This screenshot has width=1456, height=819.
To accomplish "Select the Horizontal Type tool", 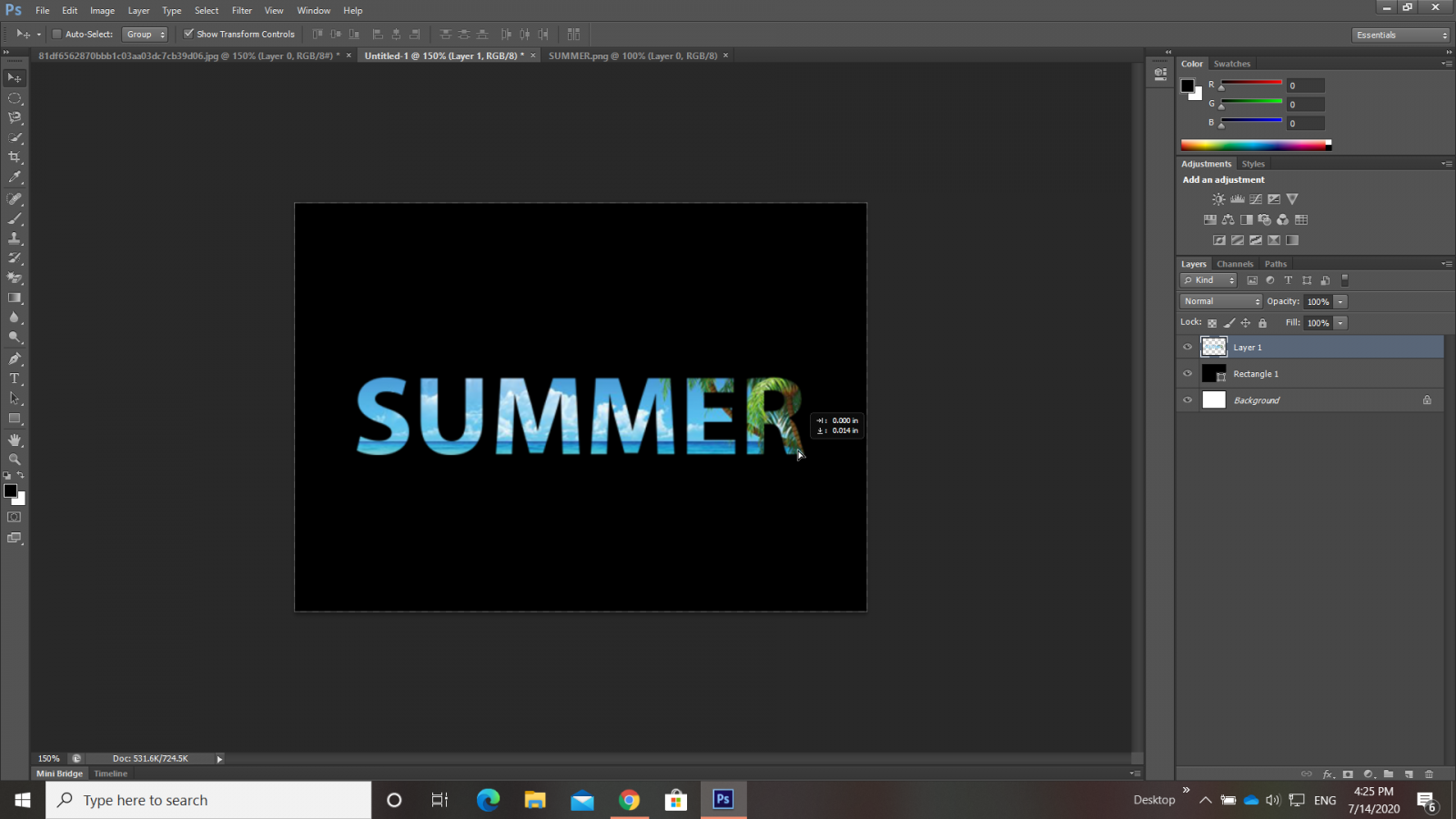I will tap(15, 379).
